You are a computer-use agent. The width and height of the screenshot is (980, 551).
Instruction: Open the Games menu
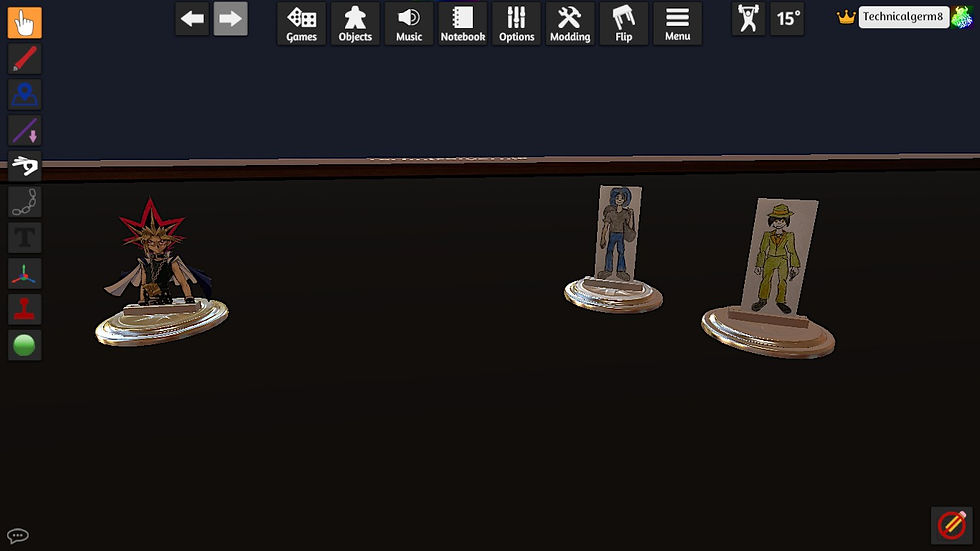point(301,24)
